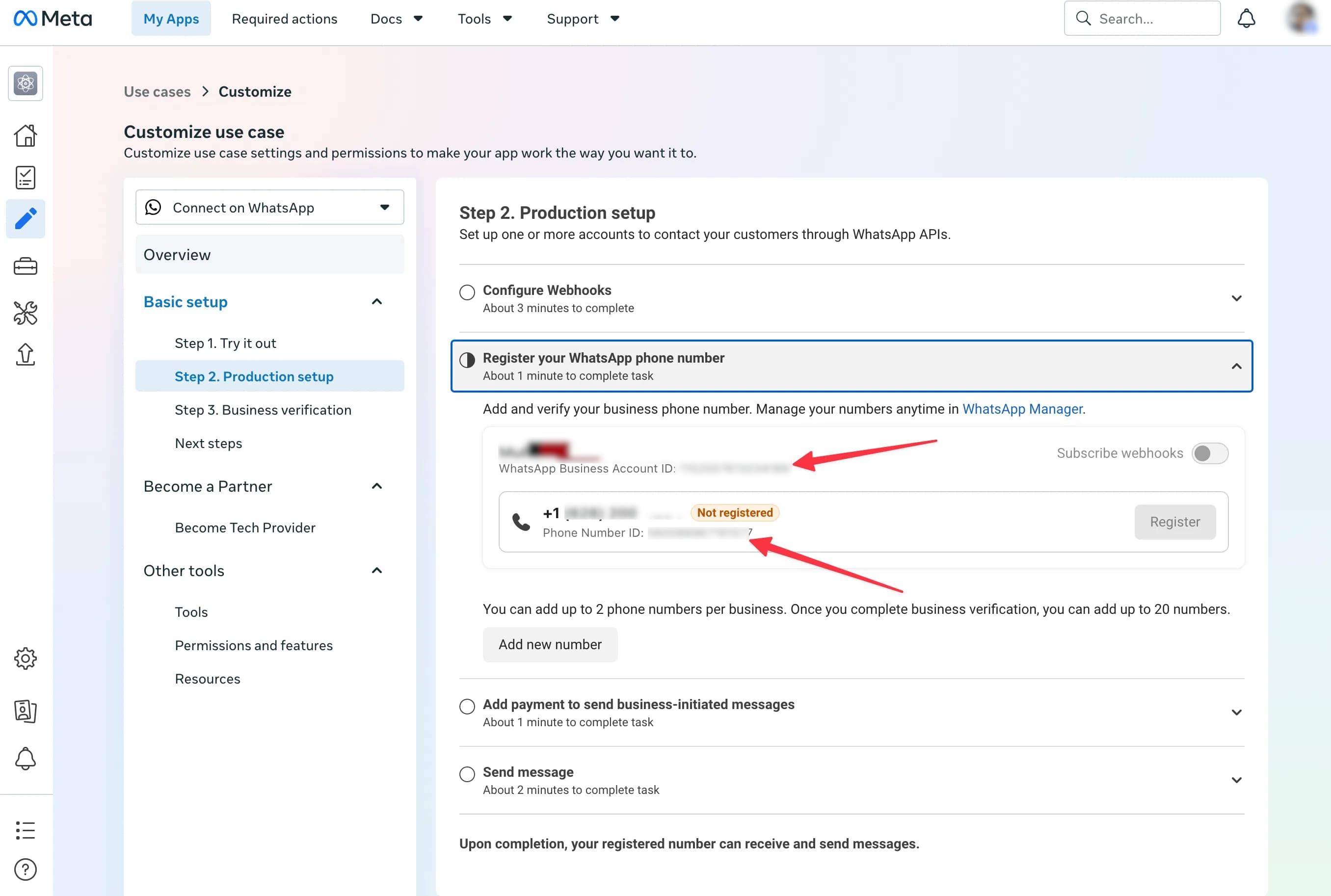Collapse the Basic setup group

coord(376,302)
